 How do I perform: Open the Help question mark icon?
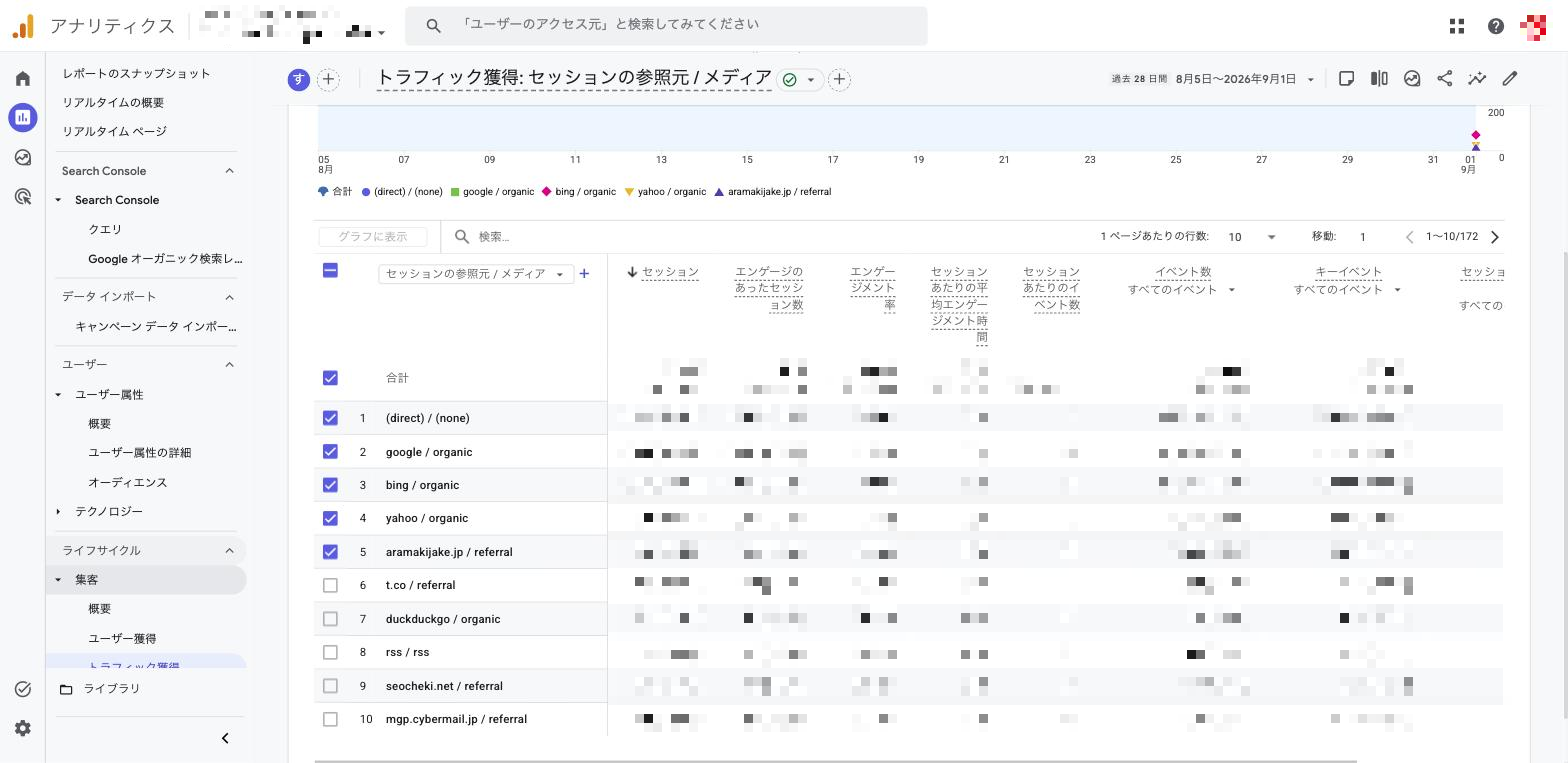coord(1496,26)
